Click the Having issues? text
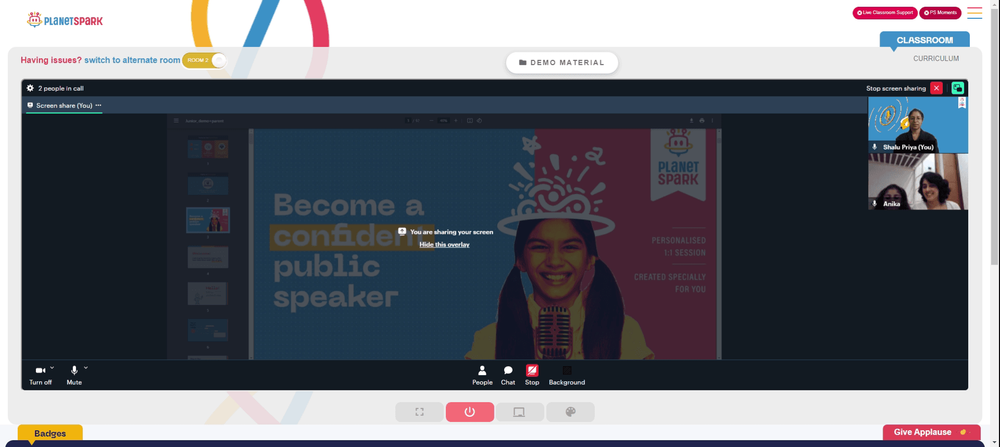The height and width of the screenshot is (447, 1000). [51, 60]
